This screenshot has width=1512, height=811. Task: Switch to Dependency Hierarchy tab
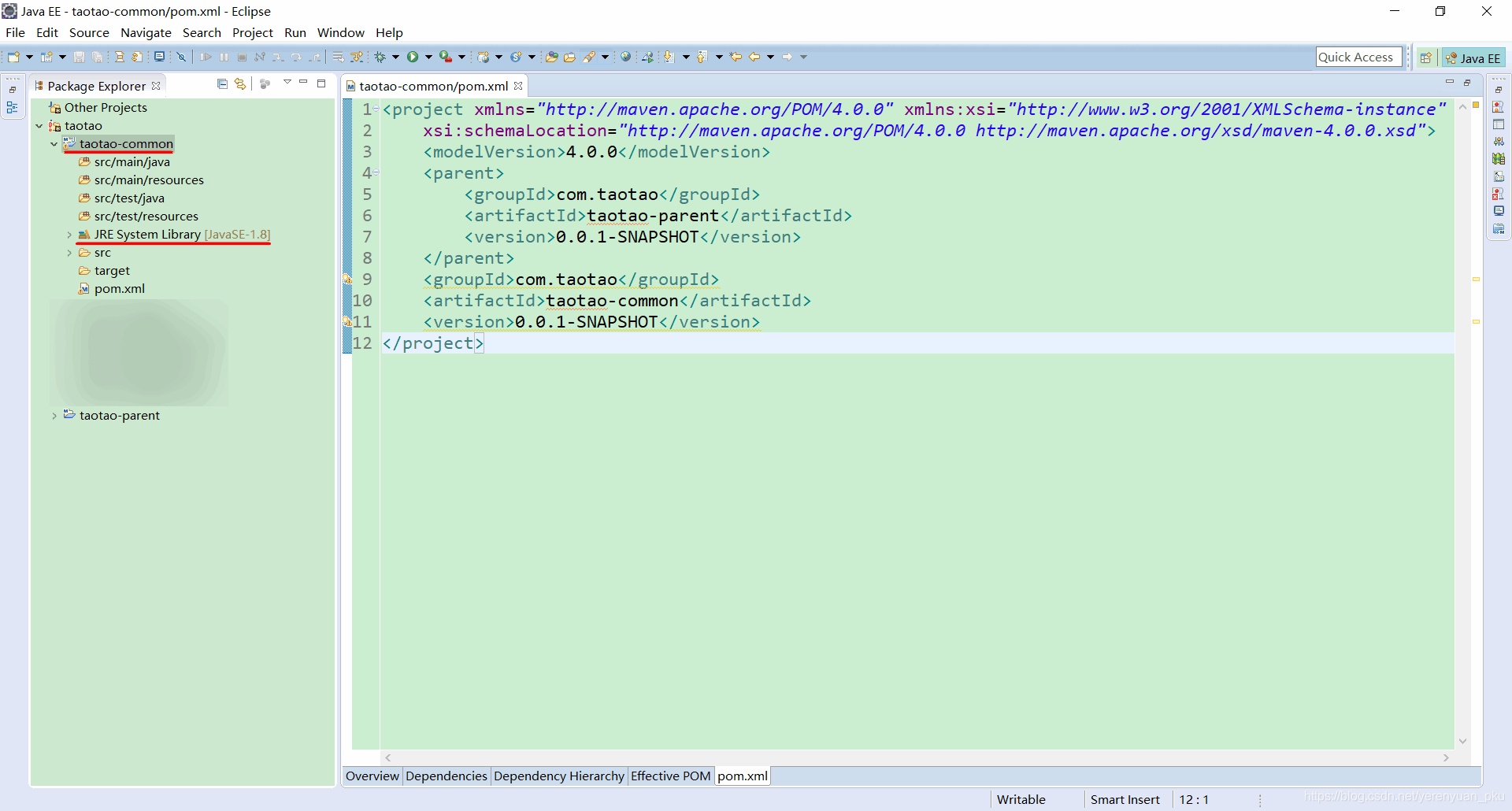[x=559, y=776]
